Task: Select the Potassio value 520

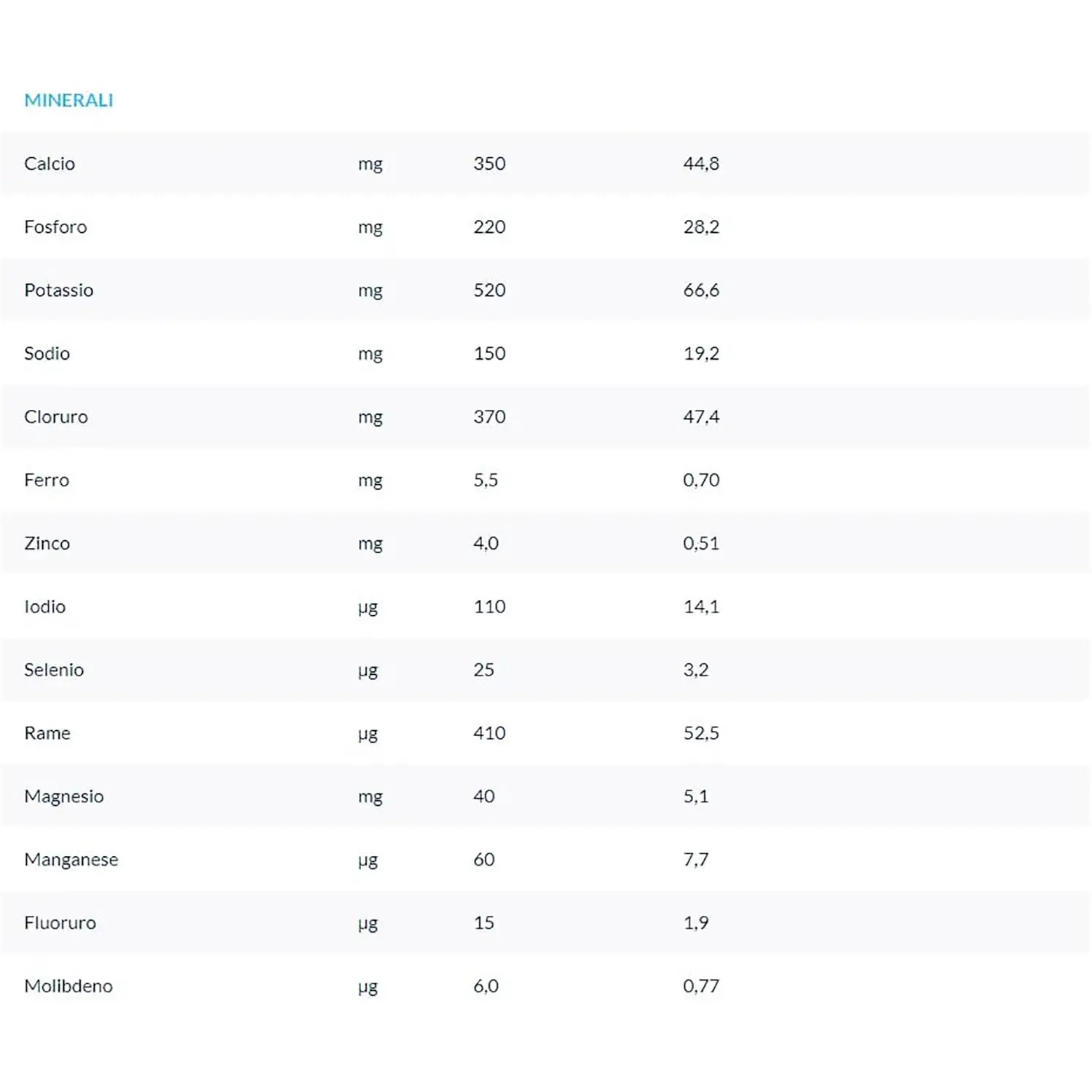Action: pyautogui.click(x=489, y=290)
